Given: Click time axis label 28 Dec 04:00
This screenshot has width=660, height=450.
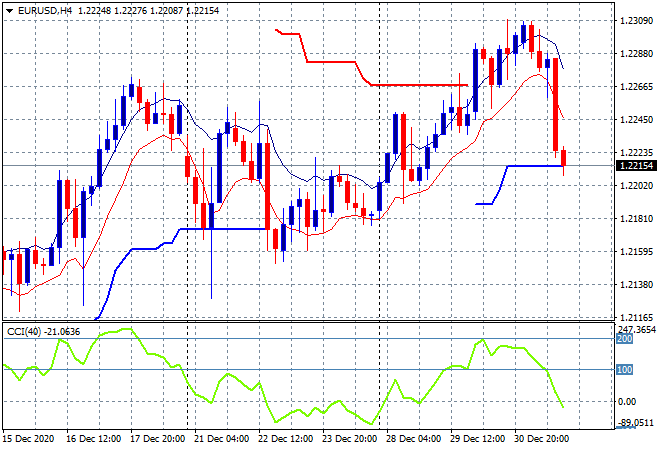Looking at the screenshot, I should (413, 439).
